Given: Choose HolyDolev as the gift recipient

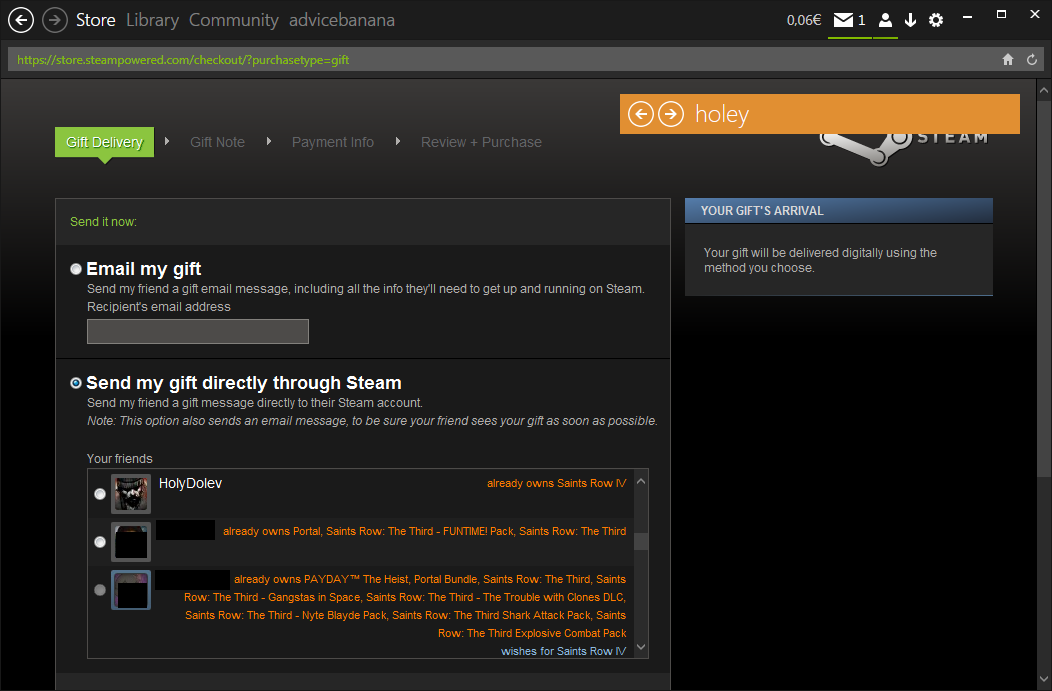Looking at the screenshot, I should point(100,494).
